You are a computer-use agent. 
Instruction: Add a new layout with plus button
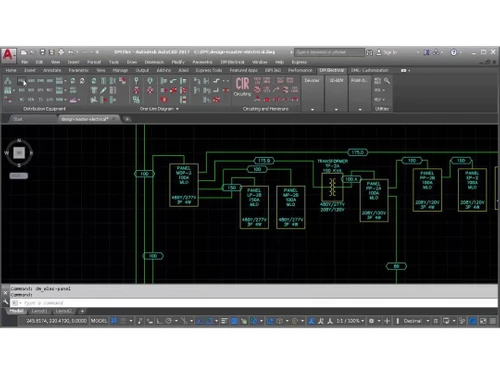[x=82, y=311]
